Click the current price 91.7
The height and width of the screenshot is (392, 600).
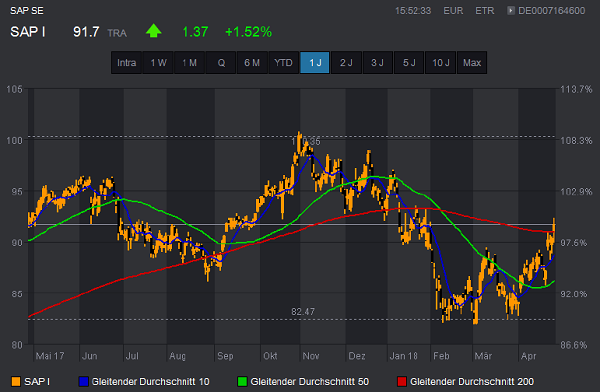pos(86,32)
